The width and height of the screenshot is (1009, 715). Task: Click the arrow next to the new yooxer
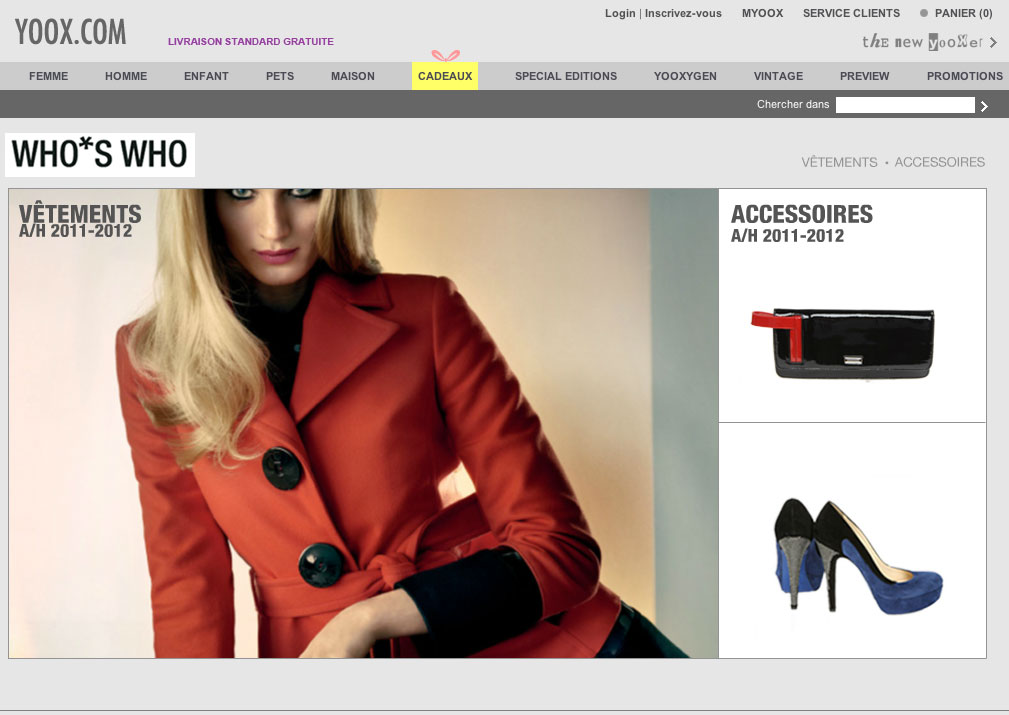click(x=994, y=42)
